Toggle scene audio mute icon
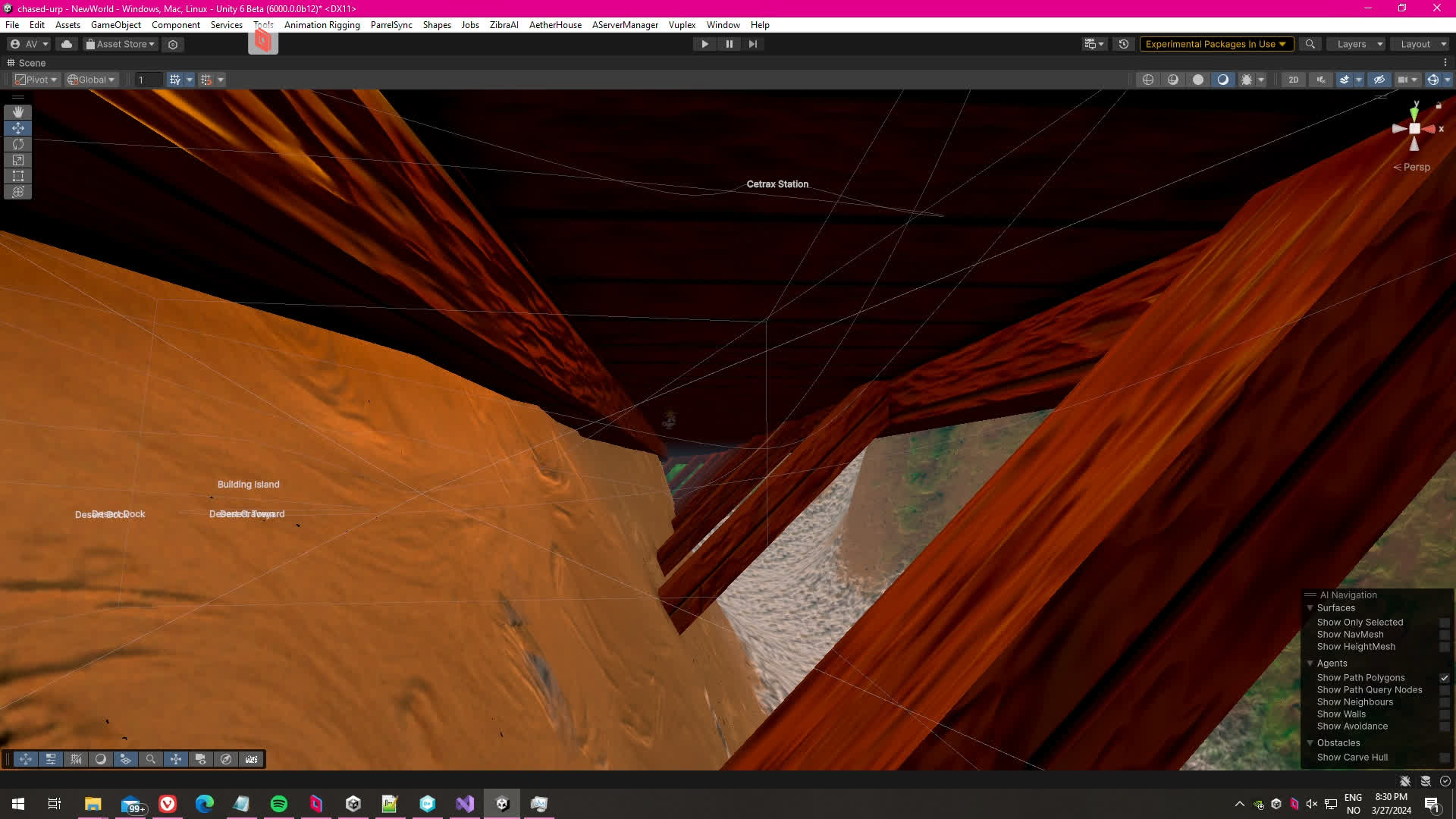This screenshot has height=819, width=1456. (1321, 80)
